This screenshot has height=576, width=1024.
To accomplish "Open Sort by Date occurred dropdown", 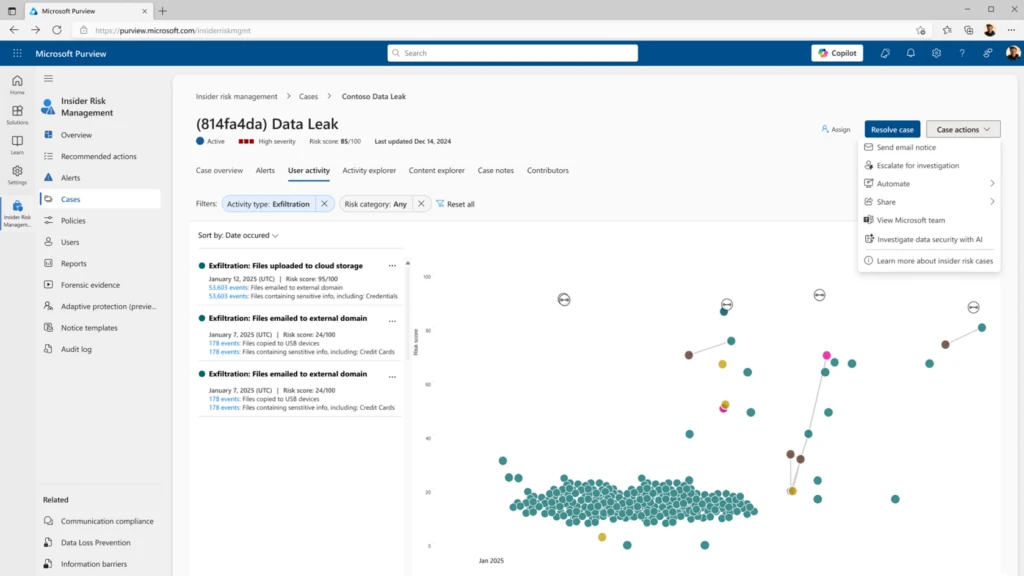I will 238,235.
